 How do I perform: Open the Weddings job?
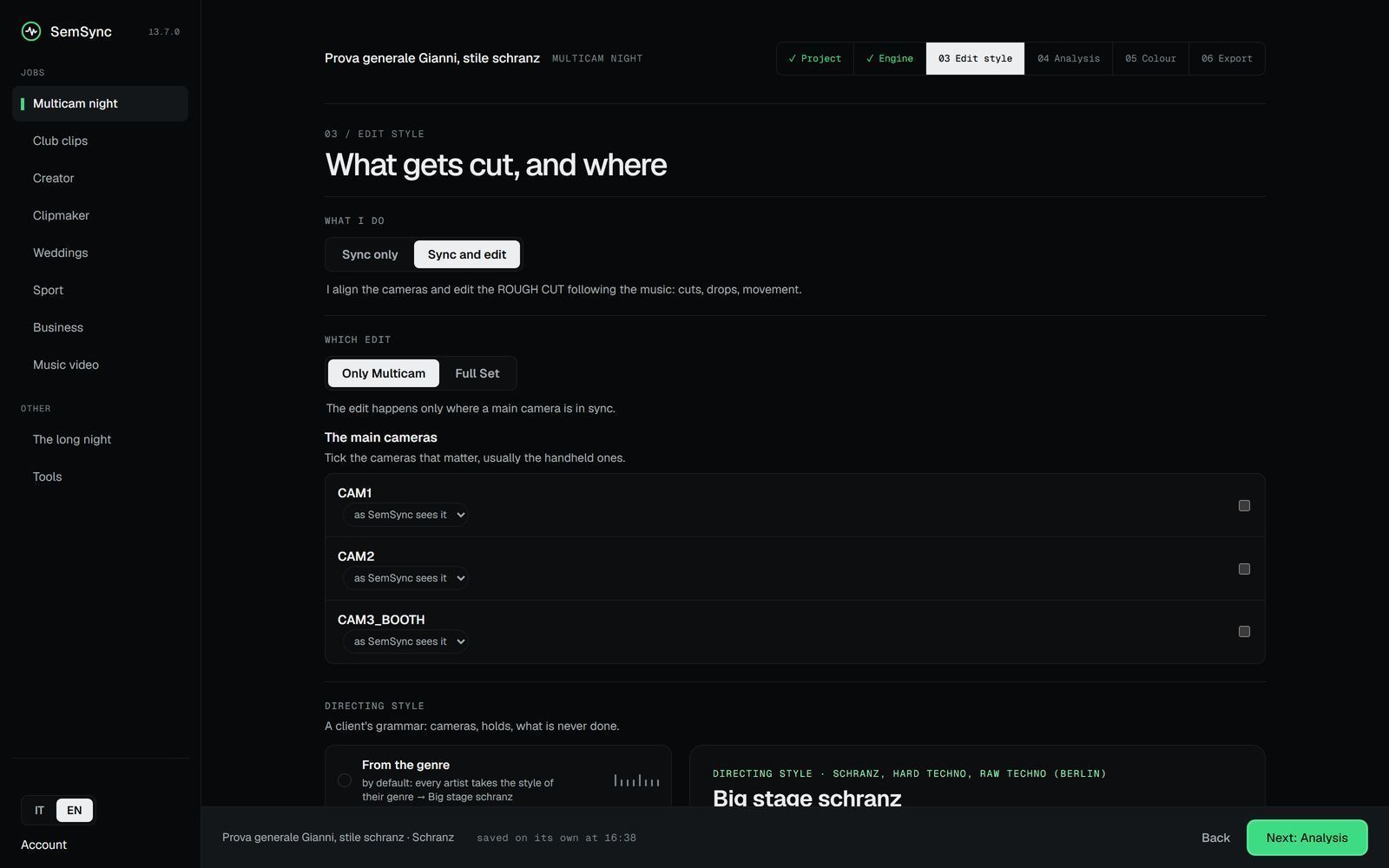100,253
